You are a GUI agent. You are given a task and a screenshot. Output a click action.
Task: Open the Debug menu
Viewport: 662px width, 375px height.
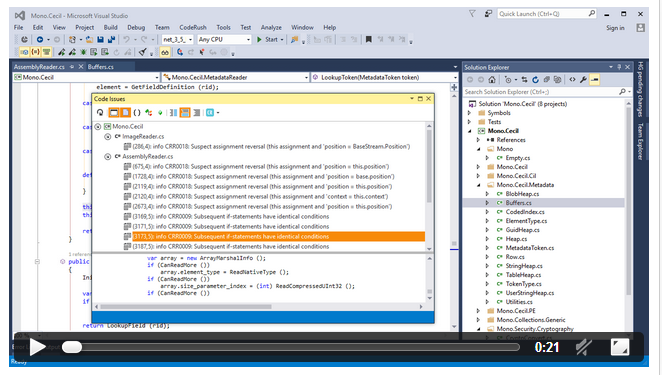(136, 27)
